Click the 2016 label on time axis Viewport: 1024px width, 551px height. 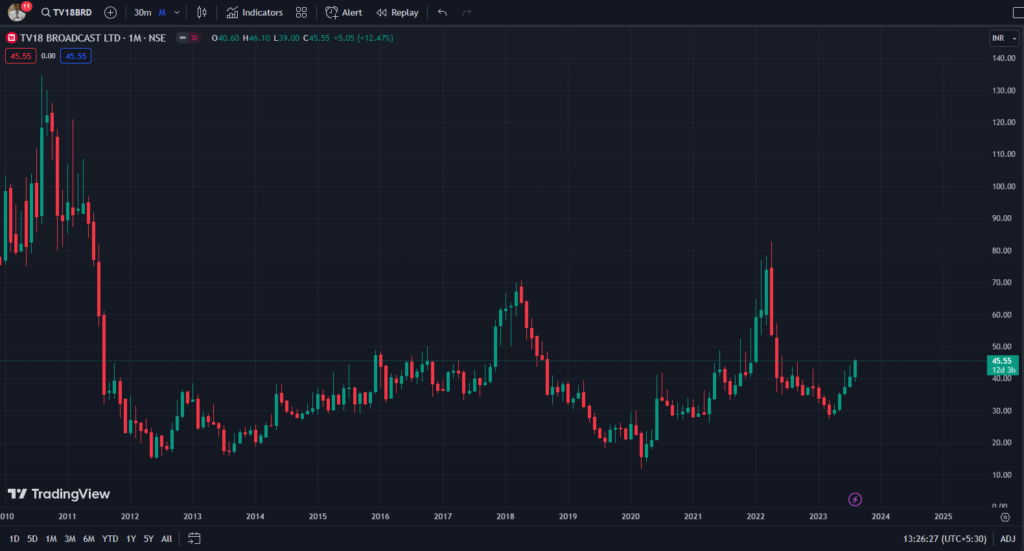[x=380, y=516]
